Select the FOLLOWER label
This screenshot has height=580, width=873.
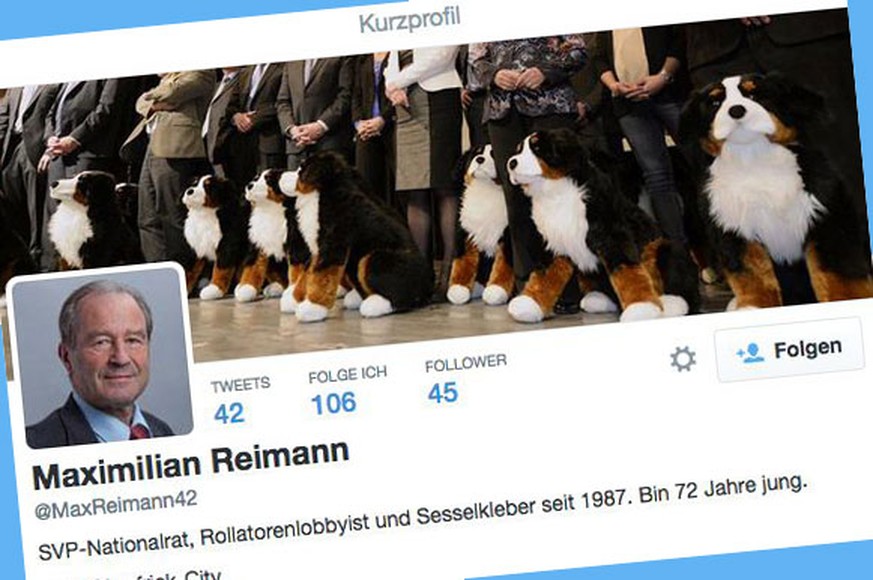pyautogui.click(x=466, y=363)
